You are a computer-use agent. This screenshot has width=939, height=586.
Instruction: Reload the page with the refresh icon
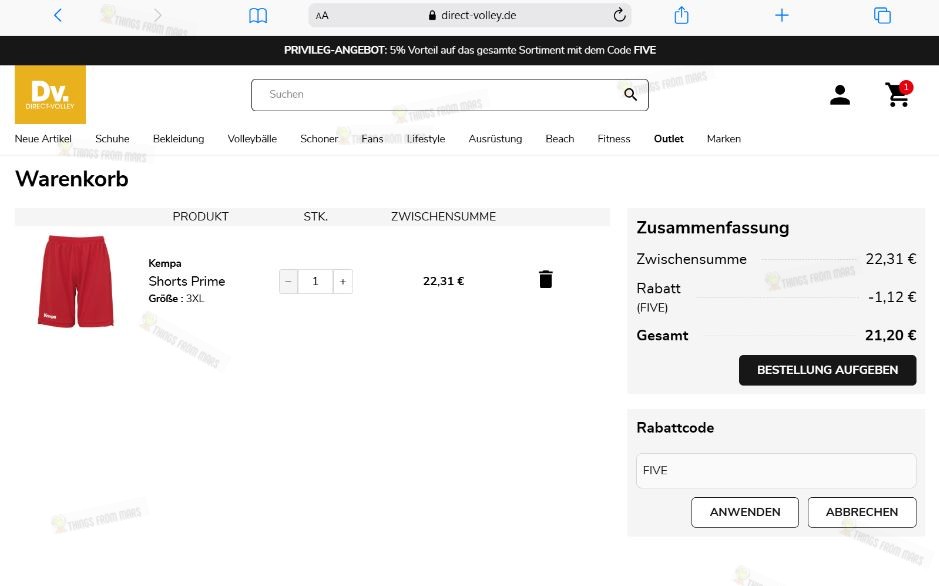619,15
